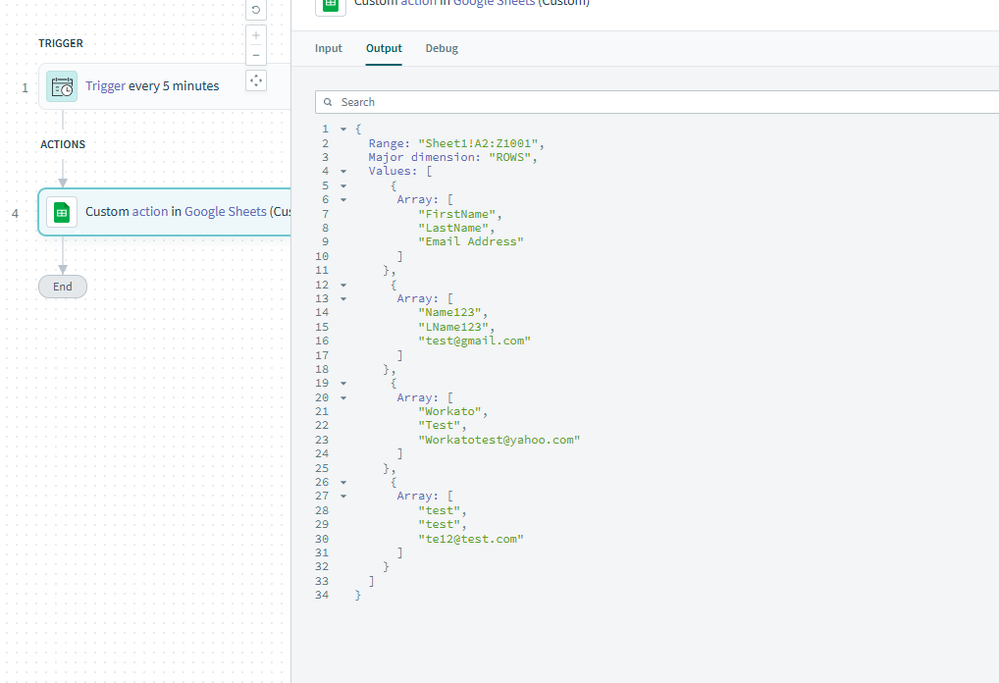
Task: Click the fit-to-view canvas icon
Action: pos(256,80)
